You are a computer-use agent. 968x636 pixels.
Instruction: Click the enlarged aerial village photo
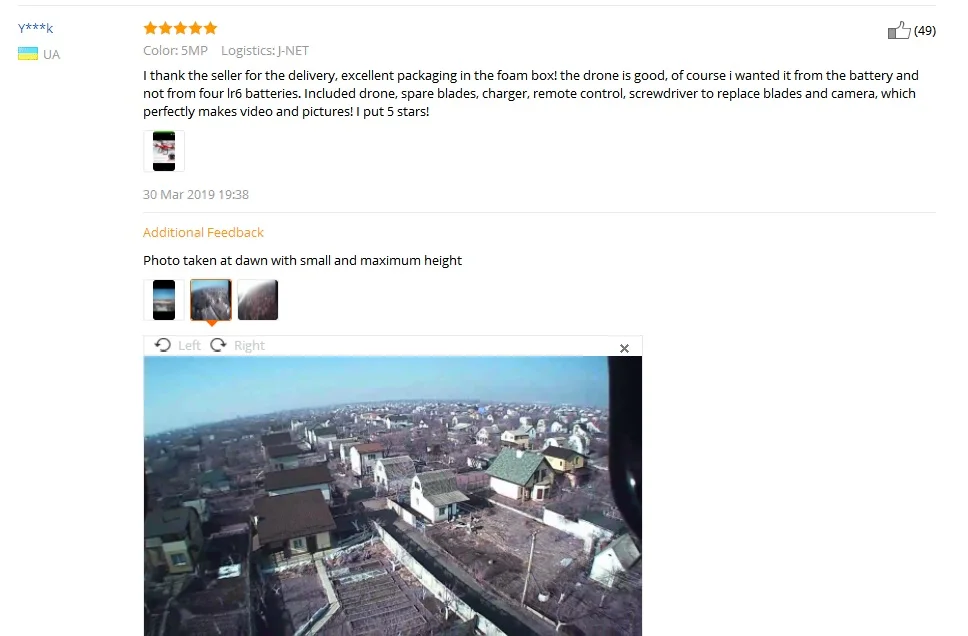393,496
